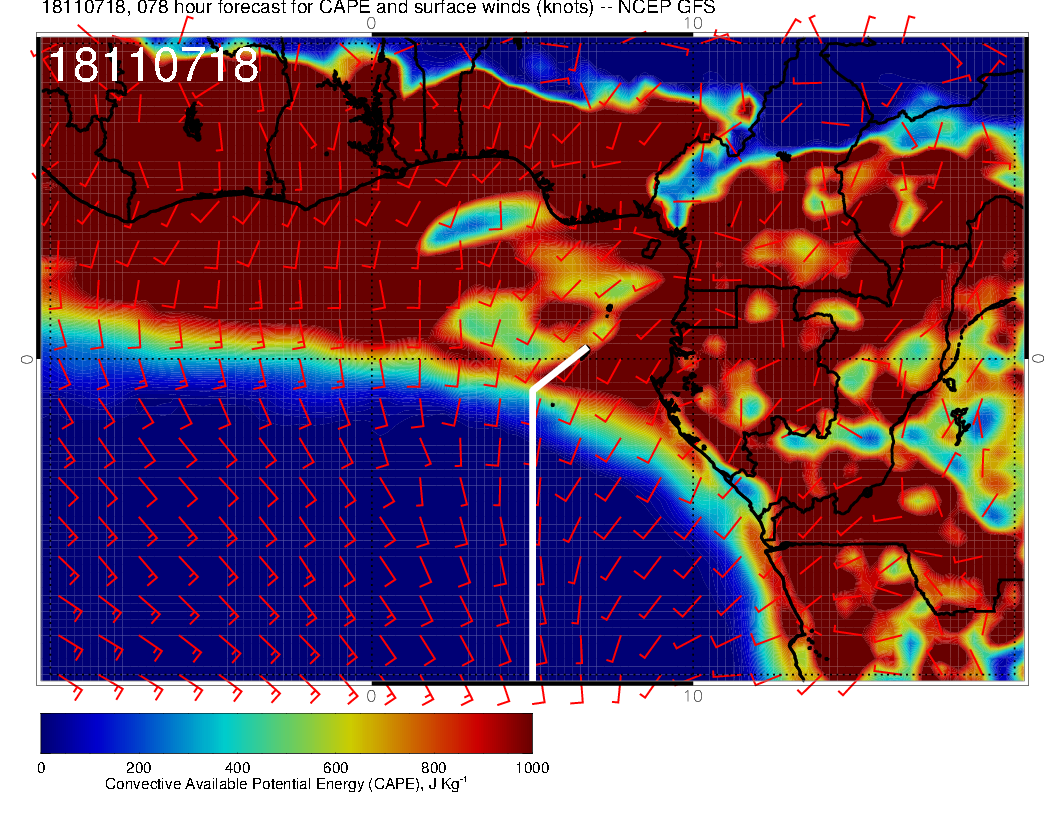Click the bend in the white track line

(532, 389)
